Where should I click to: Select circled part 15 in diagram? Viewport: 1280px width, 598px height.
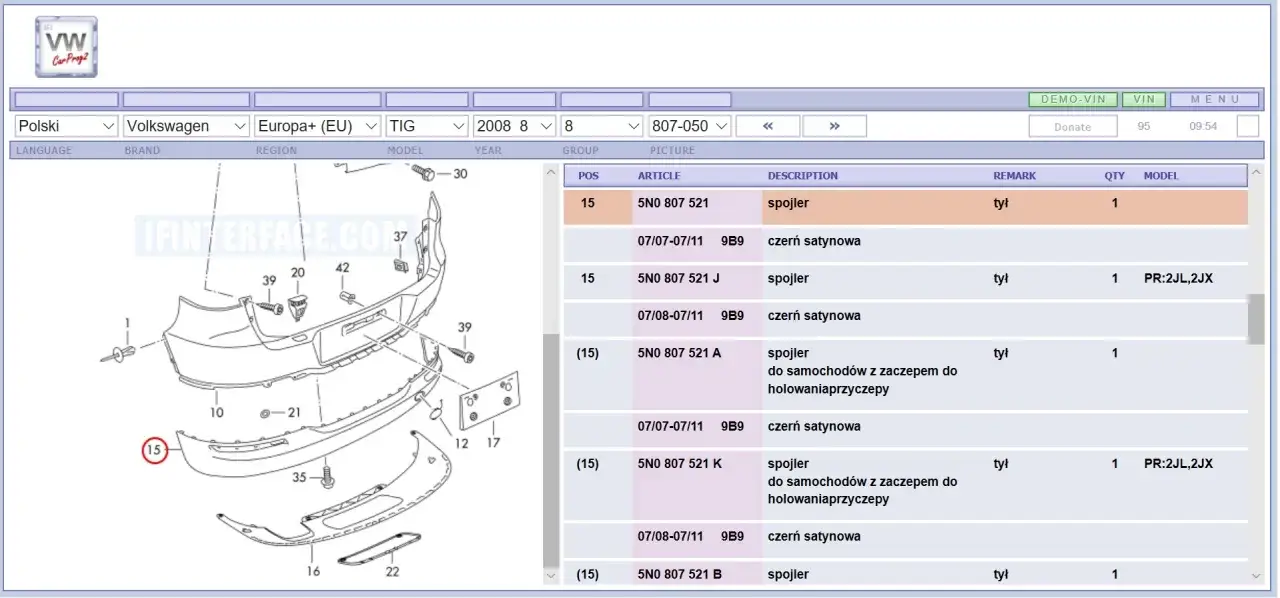(x=154, y=451)
